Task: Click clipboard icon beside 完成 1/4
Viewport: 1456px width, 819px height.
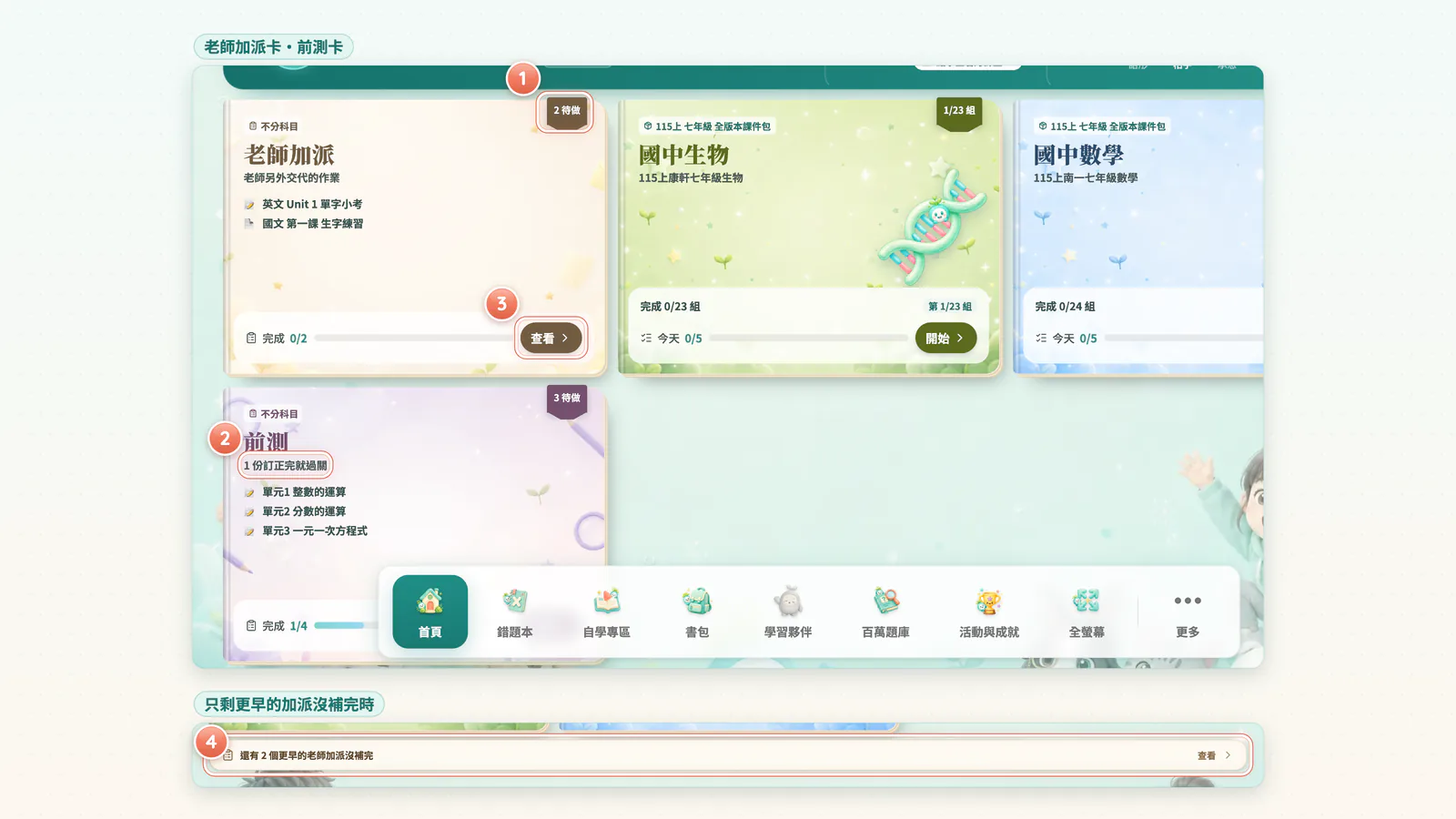Action: 251,625
